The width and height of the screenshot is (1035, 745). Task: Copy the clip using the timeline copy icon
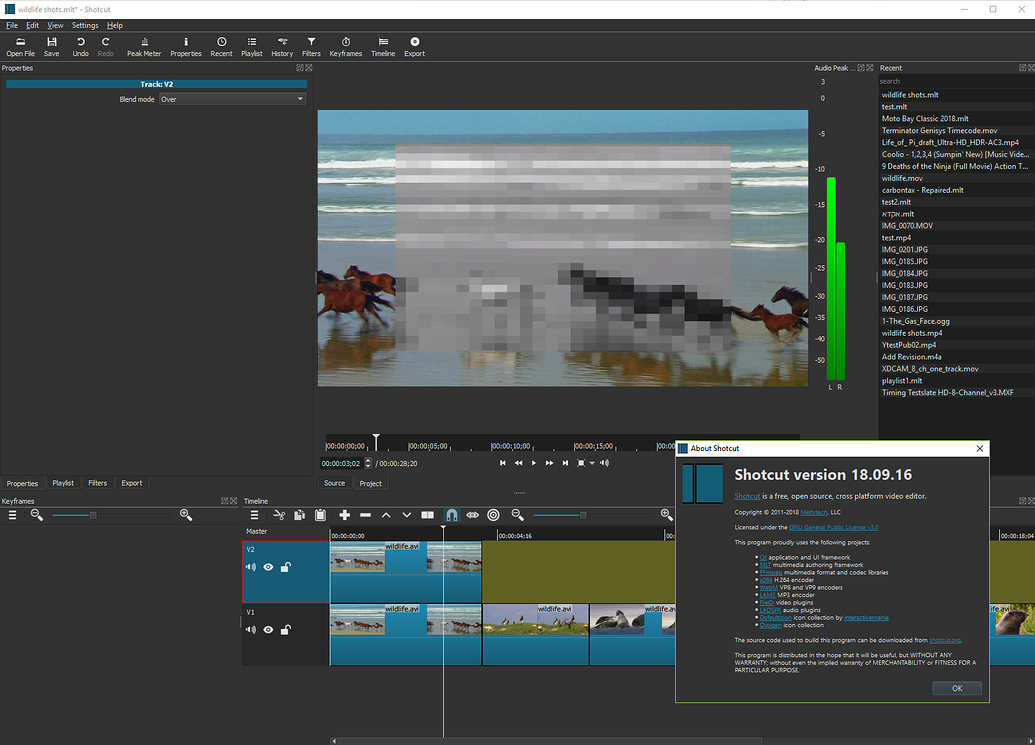pos(300,515)
